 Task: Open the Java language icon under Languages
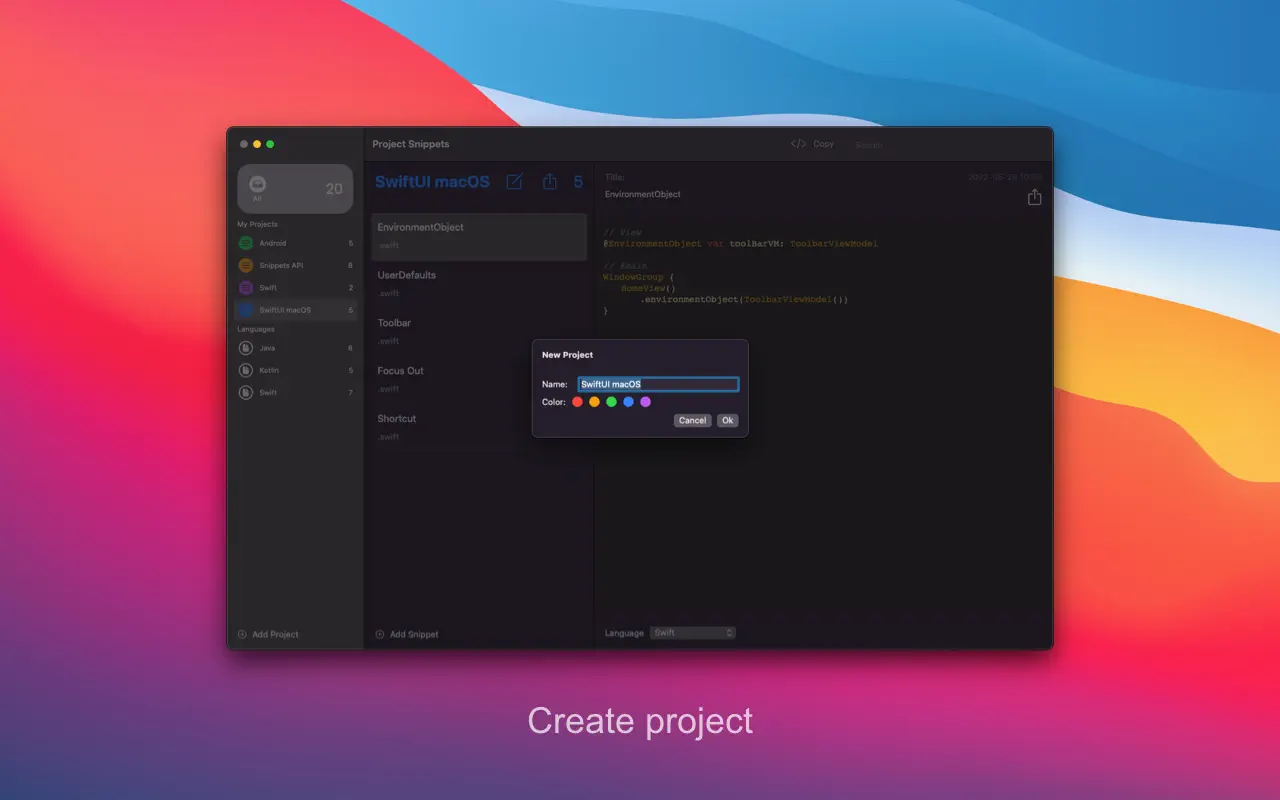coord(245,348)
